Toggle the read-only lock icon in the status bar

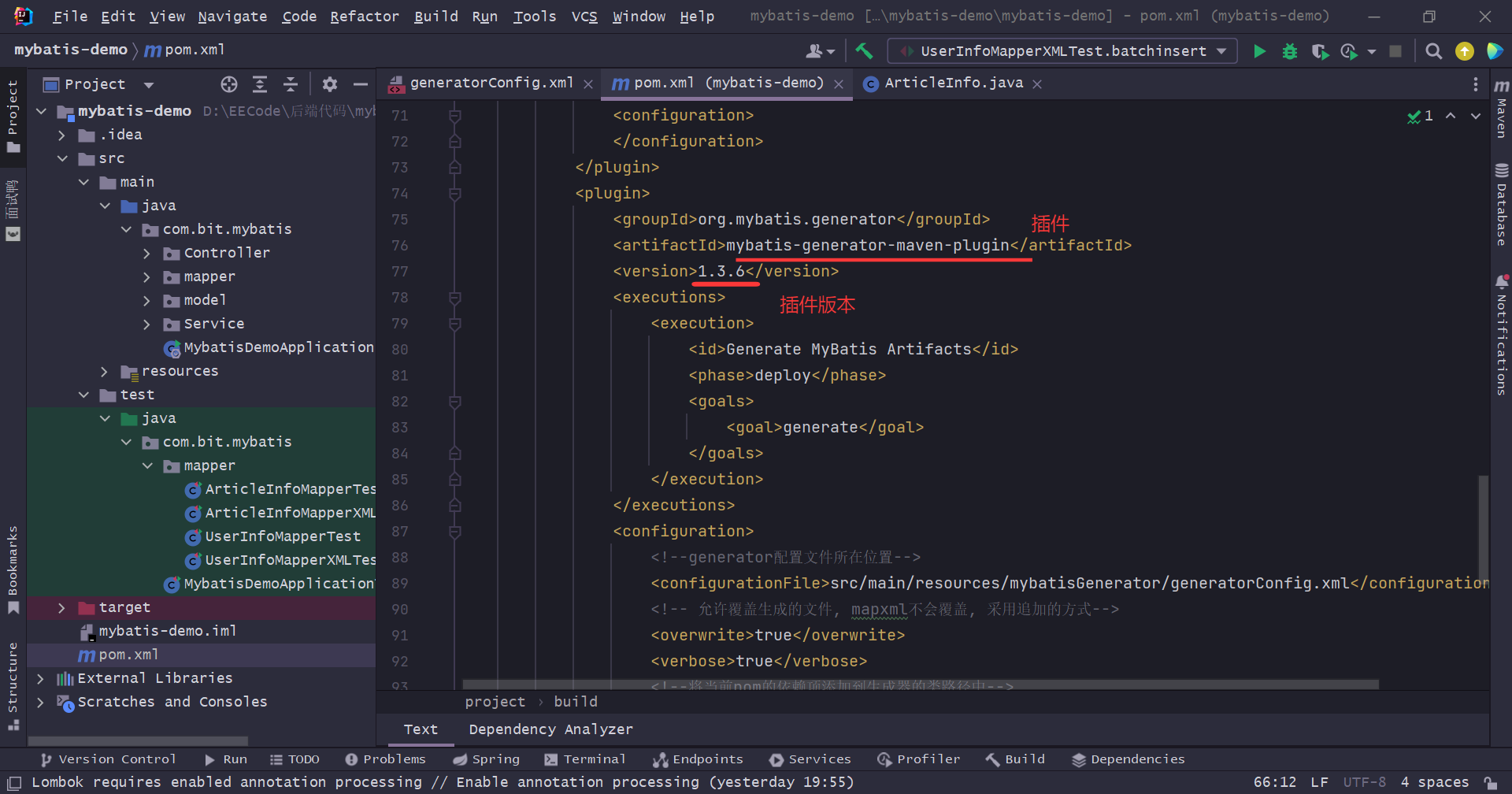pyautogui.click(x=1491, y=783)
